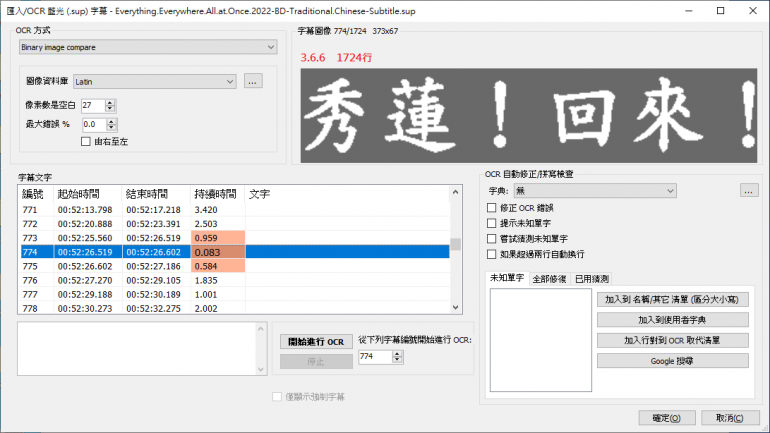Click the text box scroll-down arrow
Viewport: 770px width, 433px height.
[x=261, y=369]
